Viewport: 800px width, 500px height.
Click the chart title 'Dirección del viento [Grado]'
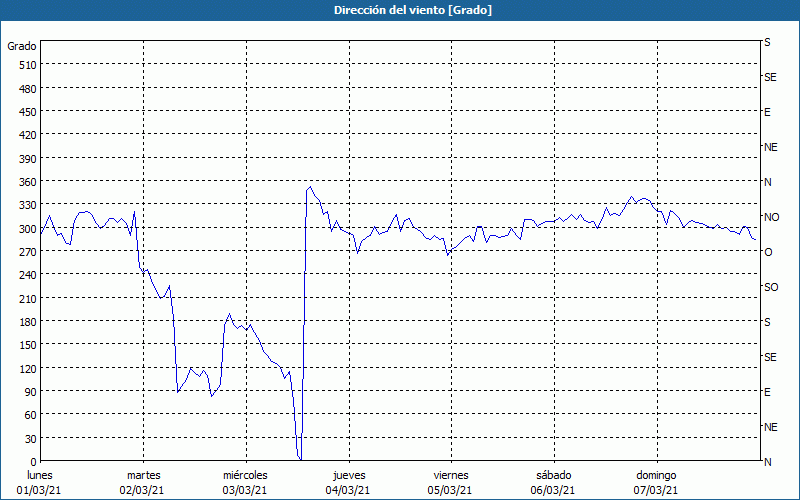pyautogui.click(x=413, y=10)
